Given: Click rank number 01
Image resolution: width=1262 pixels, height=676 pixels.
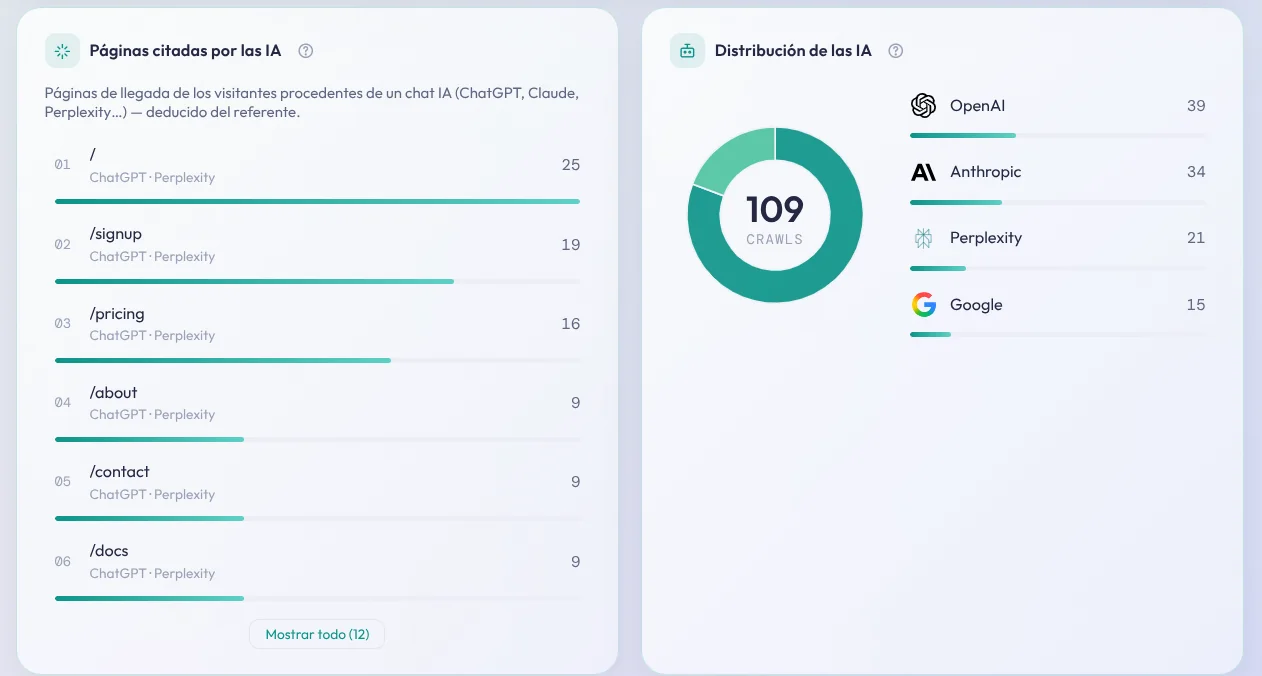Looking at the screenshot, I should tap(63, 165).
